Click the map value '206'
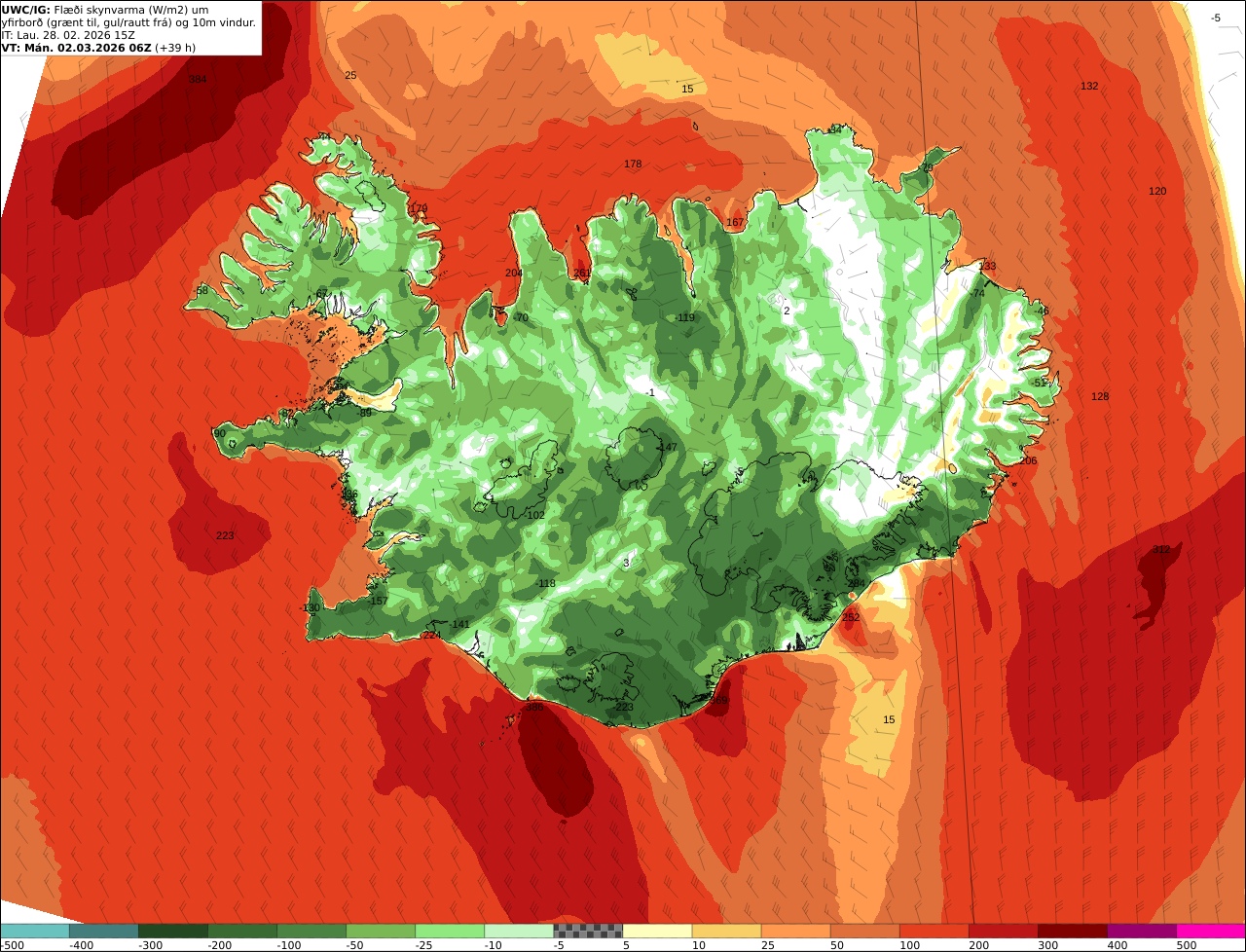 click(x=1028, y=460)
